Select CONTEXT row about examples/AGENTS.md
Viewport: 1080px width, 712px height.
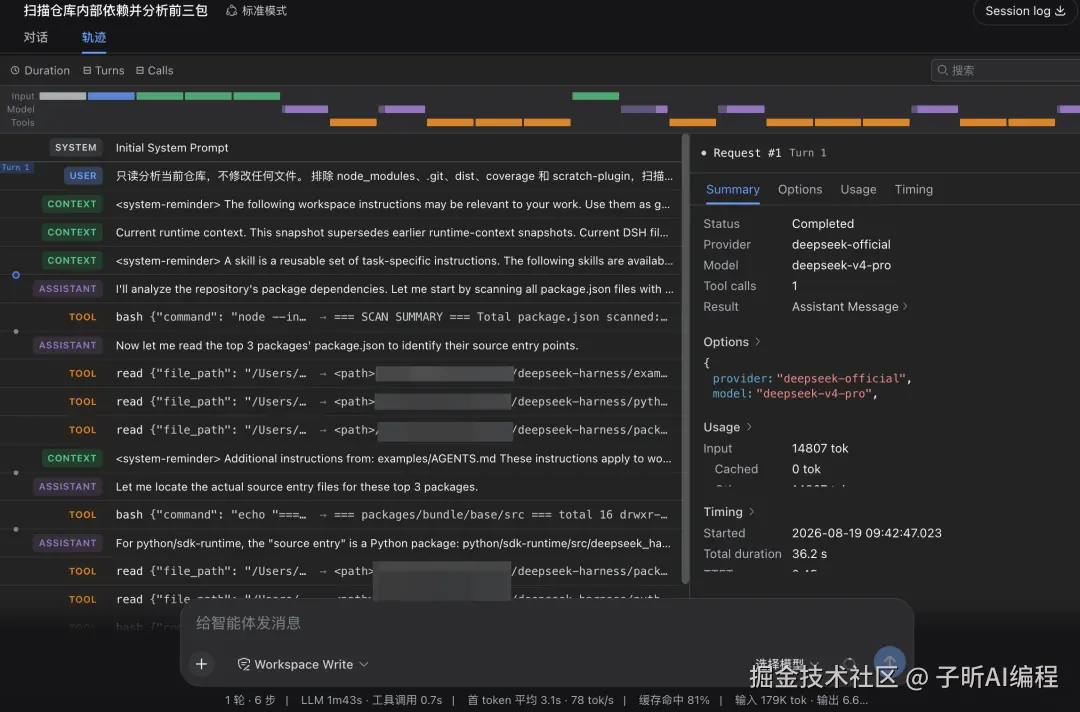341,458
